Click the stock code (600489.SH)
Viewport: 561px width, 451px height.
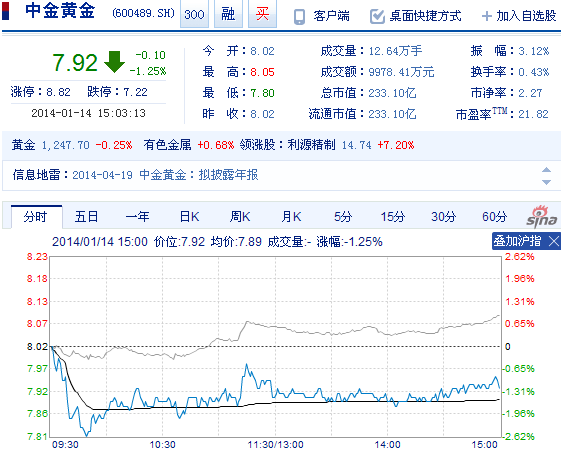tap(143, 13)
